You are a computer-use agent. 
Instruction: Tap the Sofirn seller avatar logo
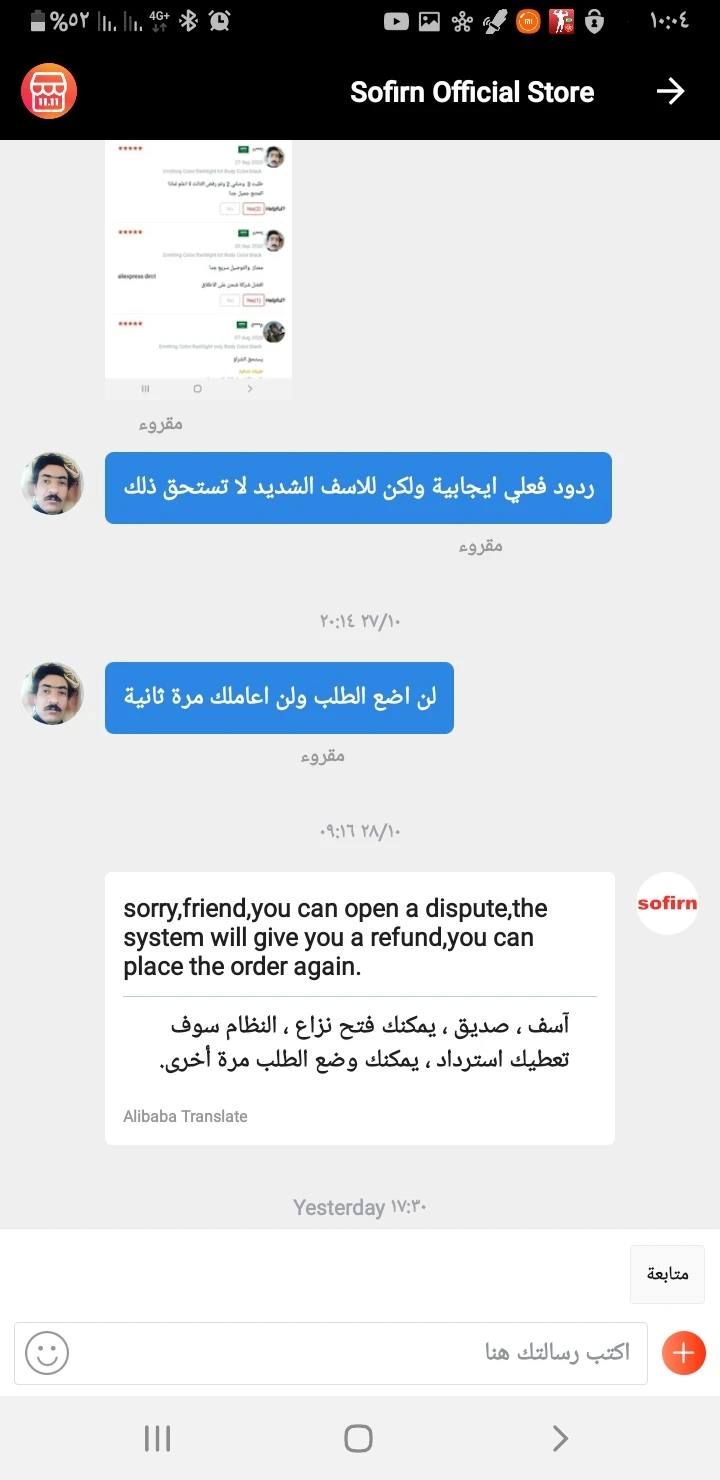click(x=667, y=903)
